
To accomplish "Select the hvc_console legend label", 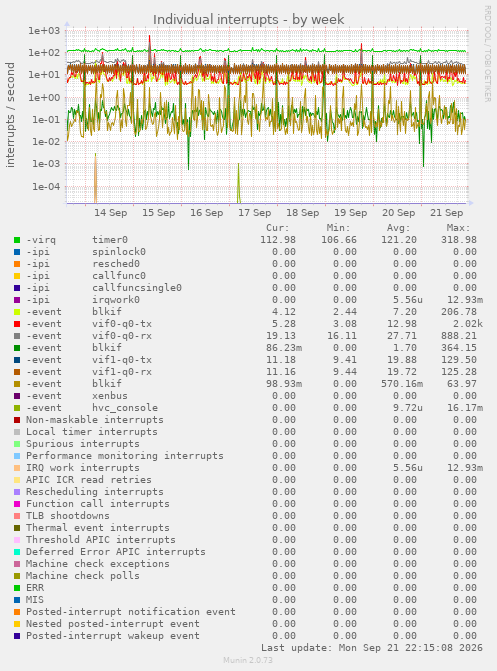I will (125, 408).
